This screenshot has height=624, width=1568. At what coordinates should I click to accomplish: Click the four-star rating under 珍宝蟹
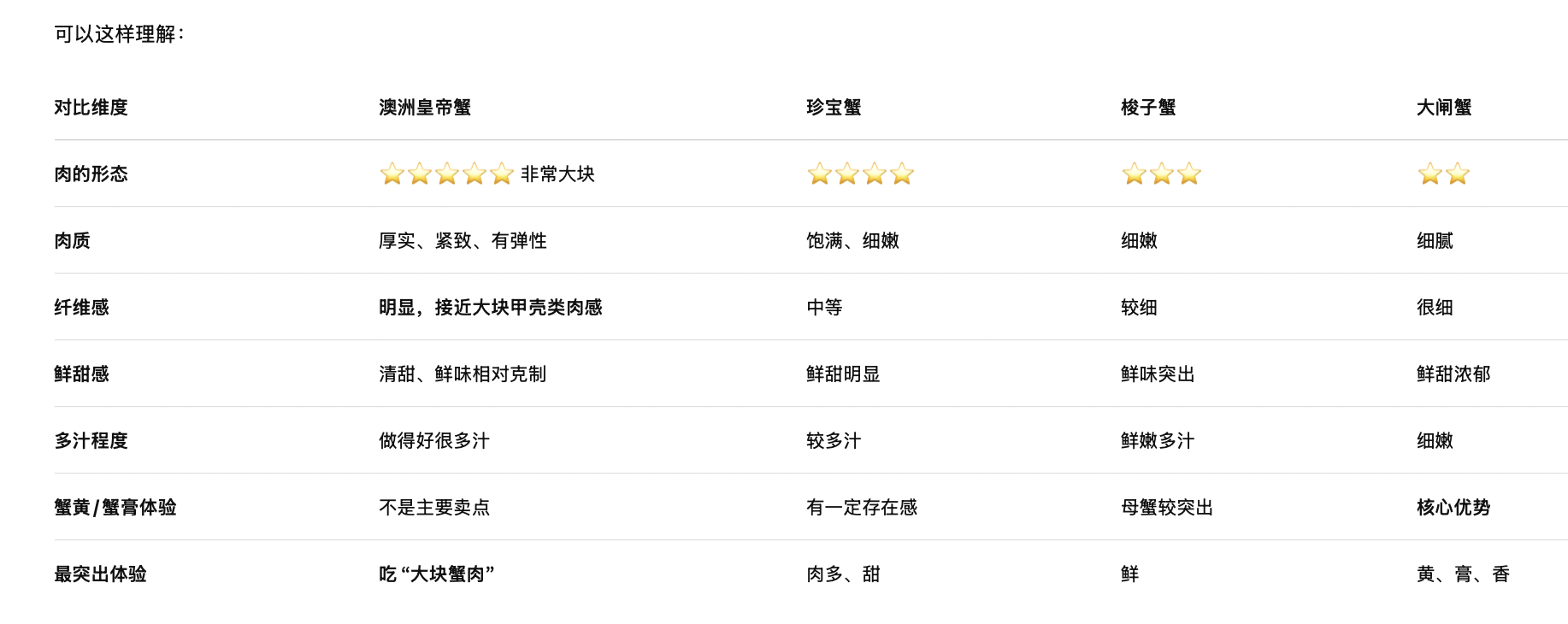(861, 174)
